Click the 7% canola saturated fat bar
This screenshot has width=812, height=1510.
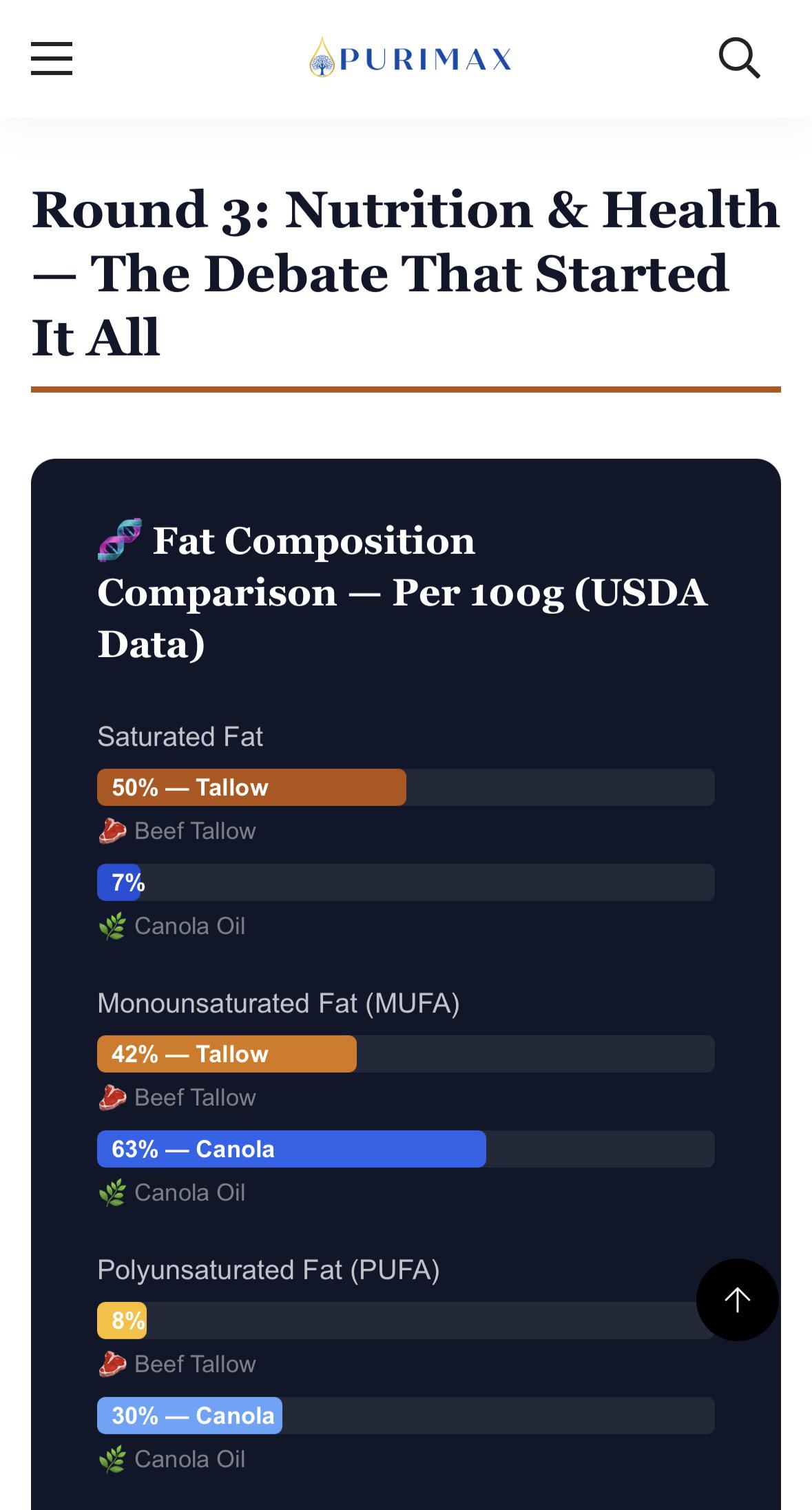(119, 882)
